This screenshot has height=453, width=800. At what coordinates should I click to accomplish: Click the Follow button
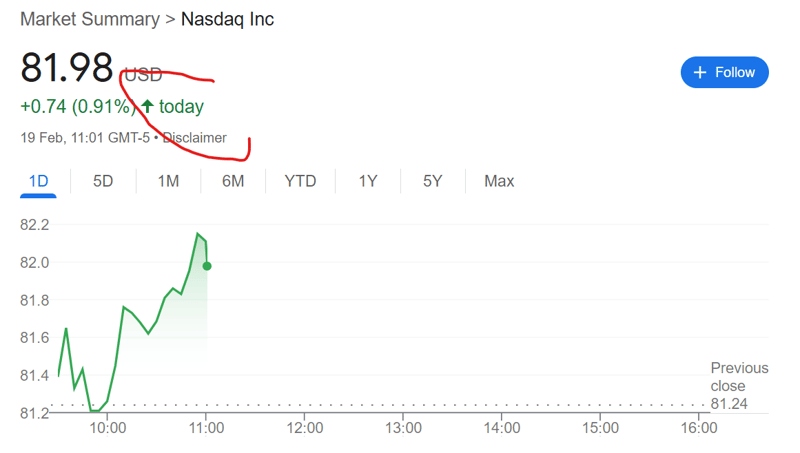pos(725,72)
